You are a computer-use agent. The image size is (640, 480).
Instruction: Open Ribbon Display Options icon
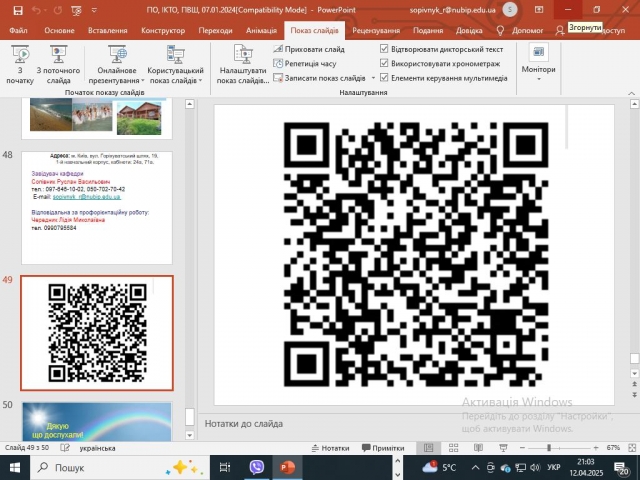[x=539, y=10]
